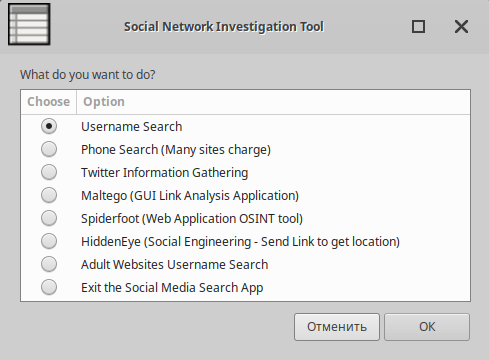This screenshot has width=489, height=360.
Task: Select the Adult Websites Username Search radio button
Action: [49, 264]
